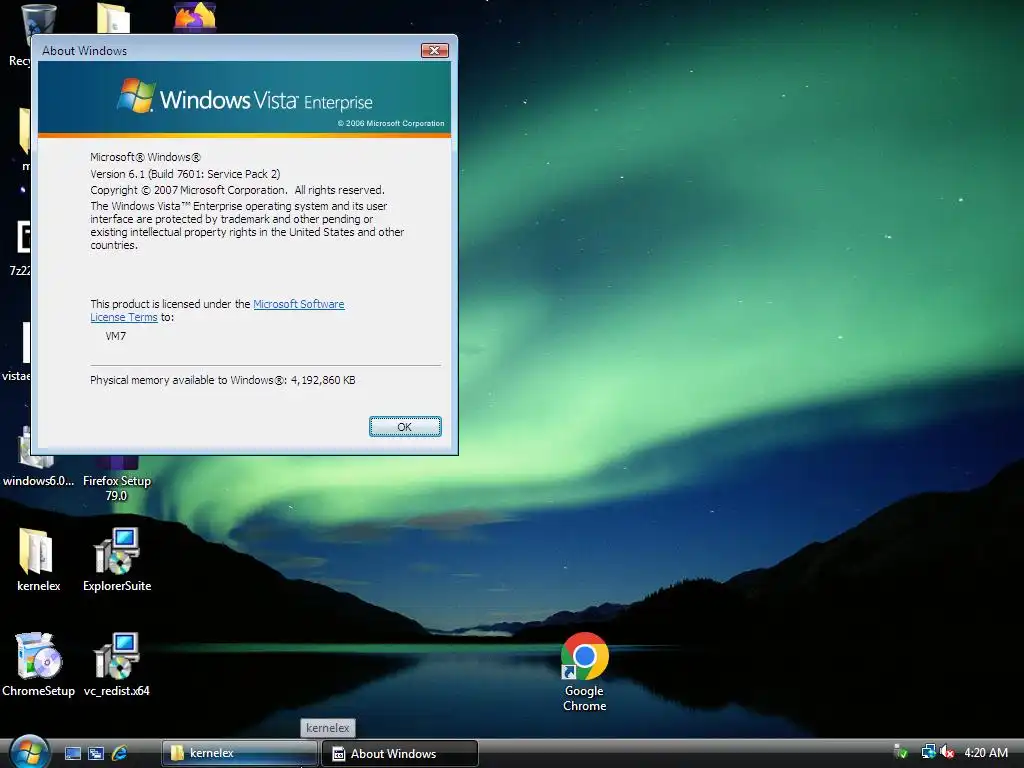Select the unlabeled folder beside Recycle Bin
This screenshot has width=1024, height=768.
click(x=114, y=18)
